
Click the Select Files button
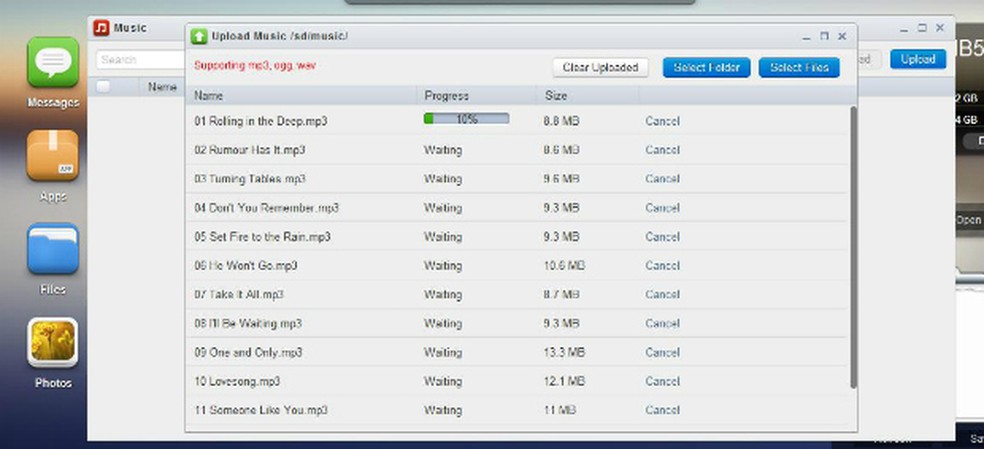coord(799,67)
